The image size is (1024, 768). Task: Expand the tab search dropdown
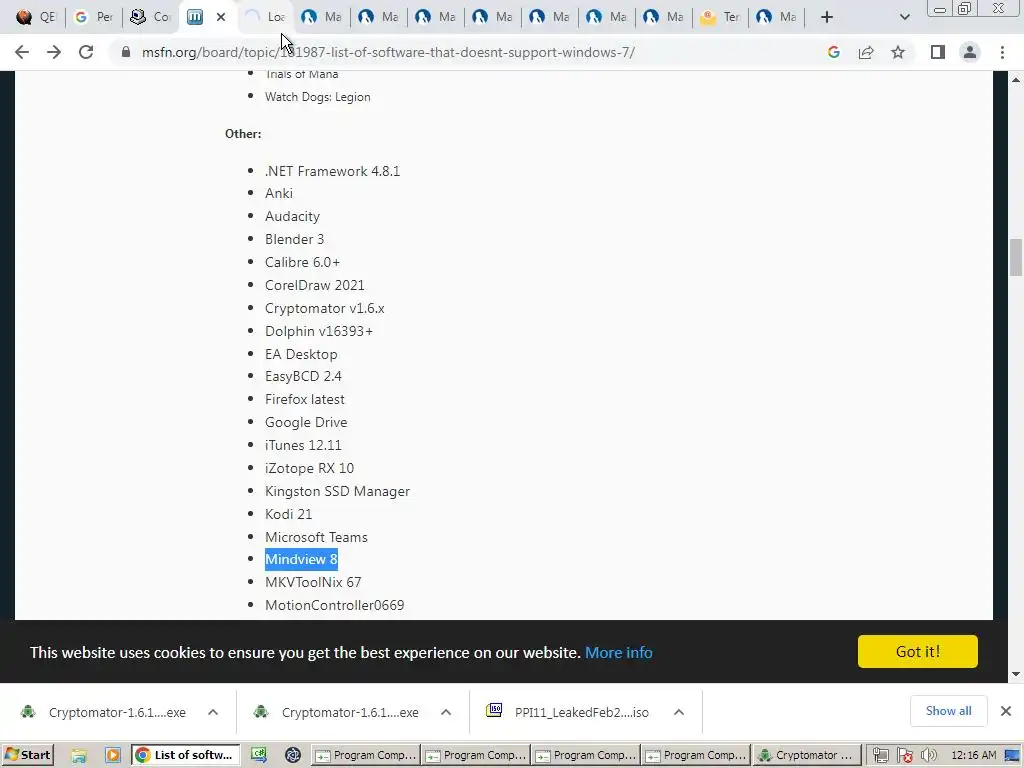coord(904,17)
